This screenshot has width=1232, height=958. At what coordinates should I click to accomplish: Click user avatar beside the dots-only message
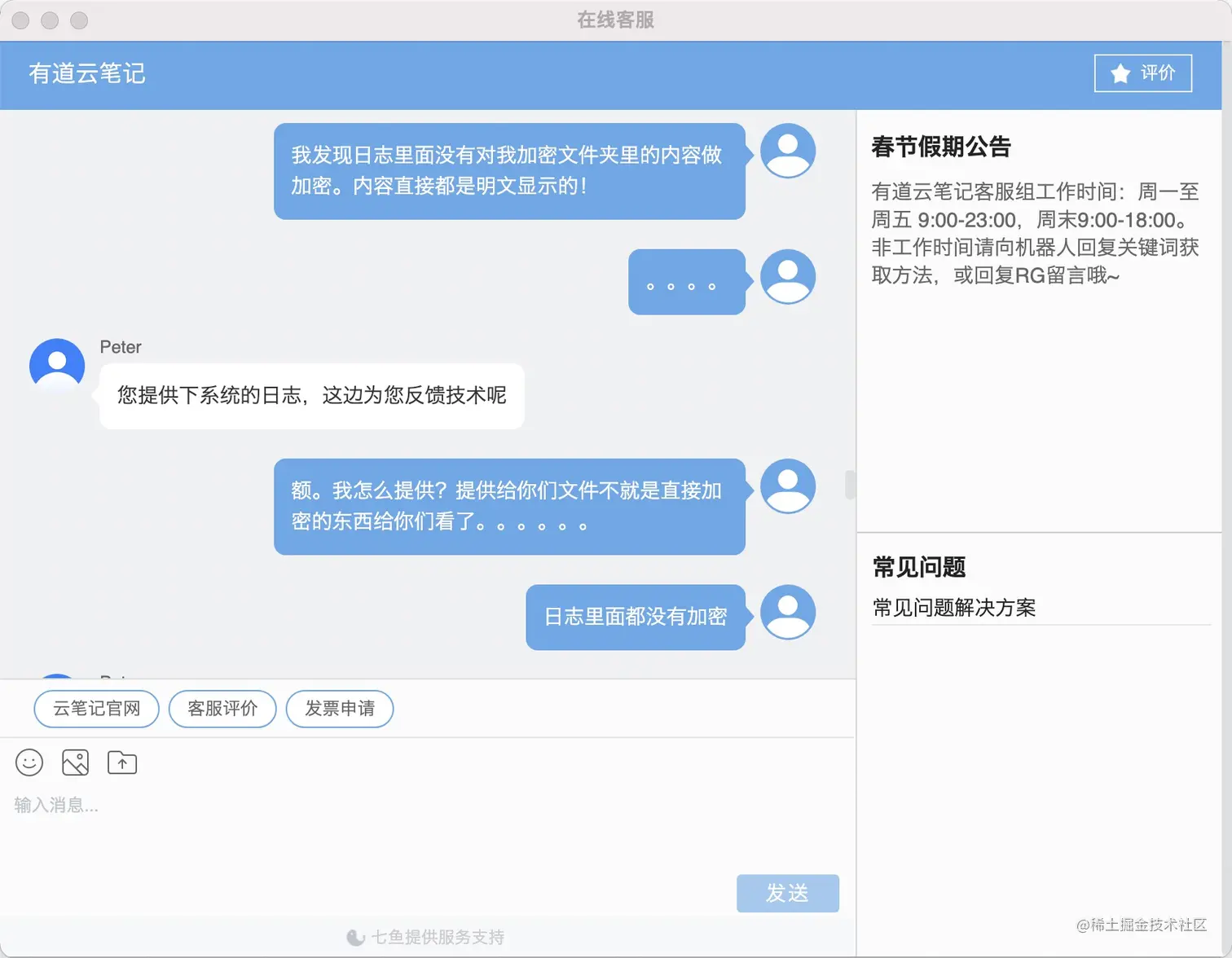pyautogui.click(x=788, y=276)
